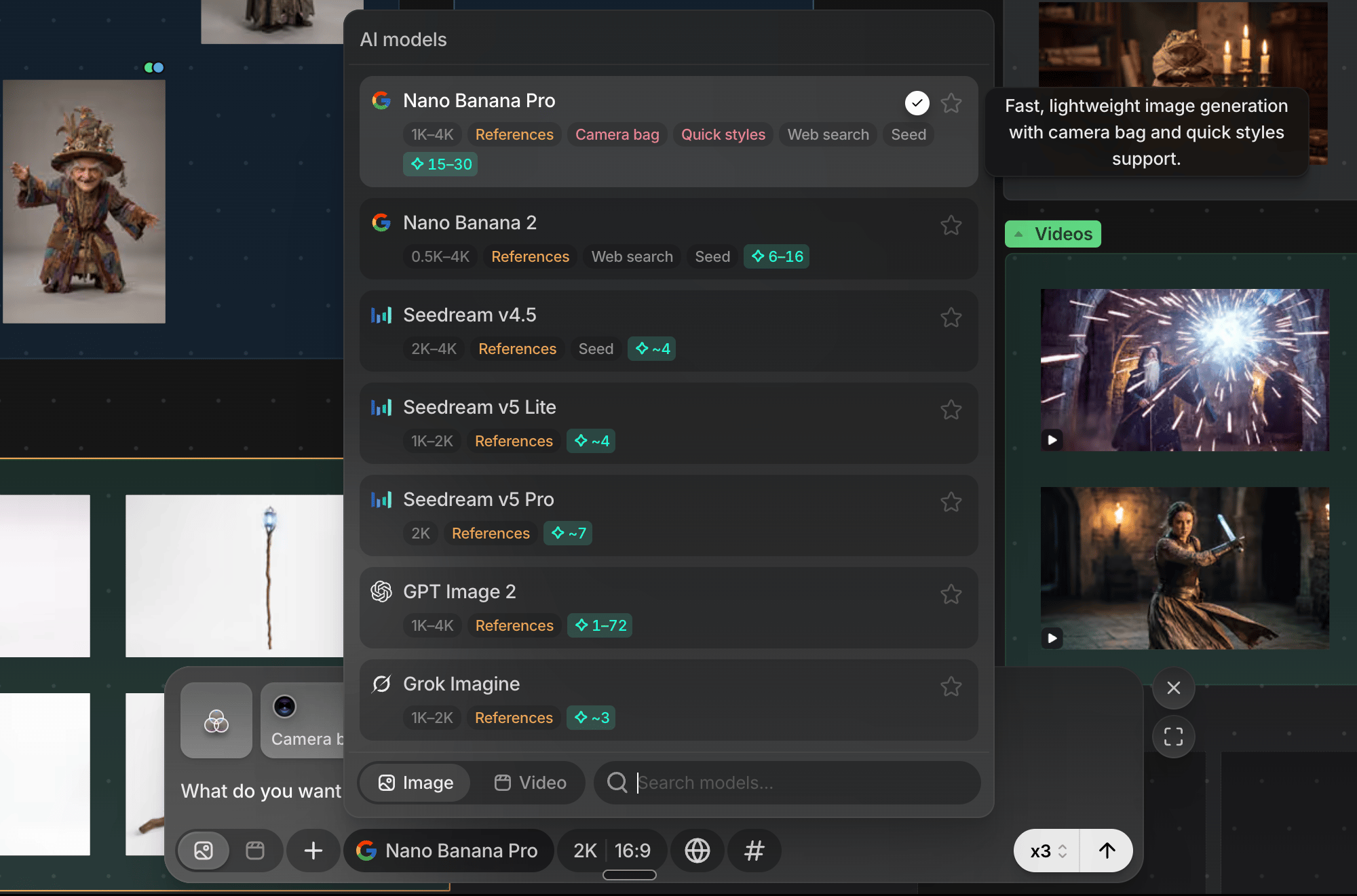Image resolution: width=1357 pixels, height=896 pixels.
Task: Click the collaborator dots above witch image
Action: (154, 67)
